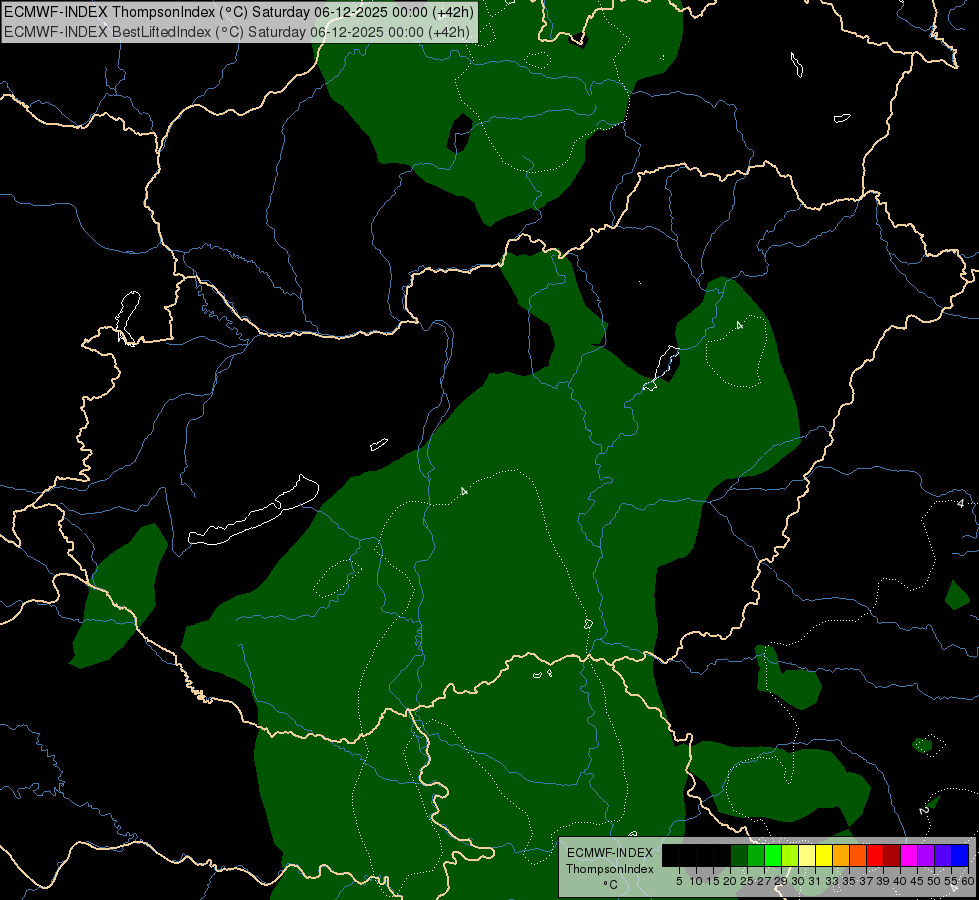The height and width of the screenshot is (900, 979).
Task: Select the yellow 31-33 legend swatch
Action: (x=824, y=856)
